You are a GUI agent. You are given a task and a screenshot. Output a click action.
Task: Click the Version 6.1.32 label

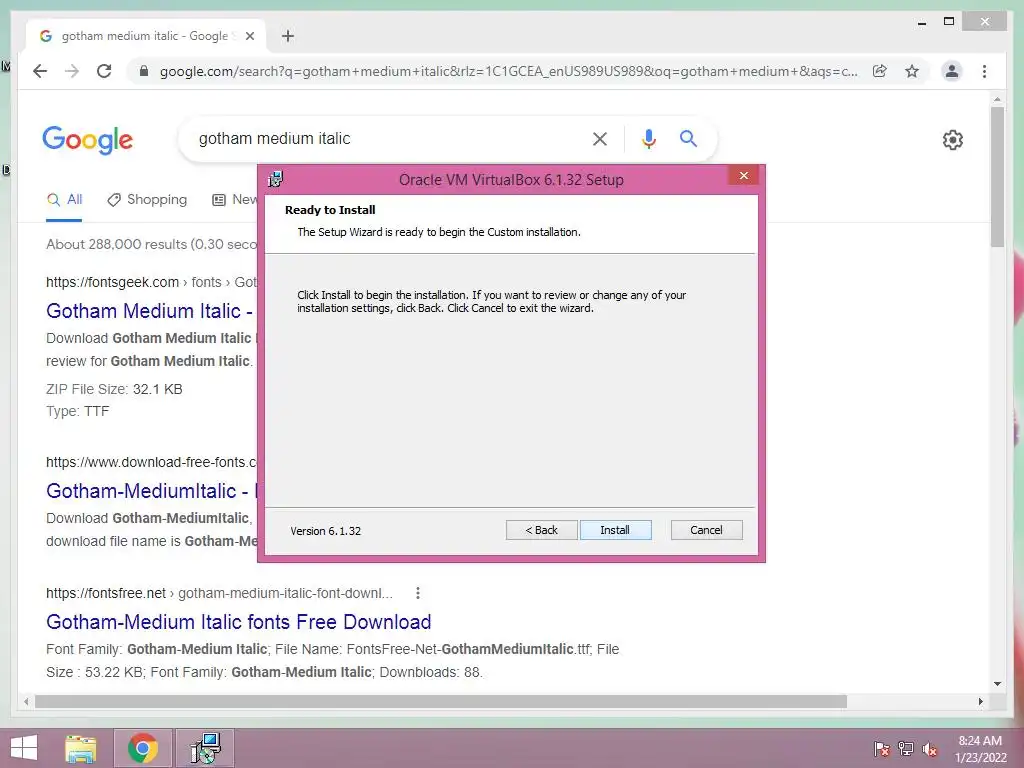pyautogui.click(x=326, y=531)
